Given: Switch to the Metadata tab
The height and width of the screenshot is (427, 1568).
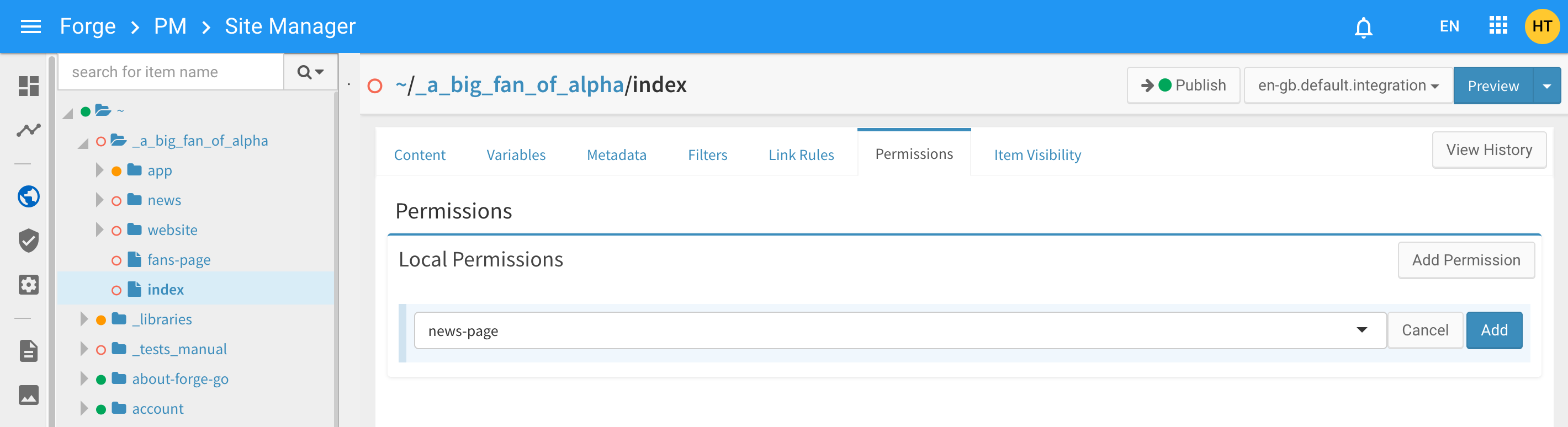Looking at the screenshot, I should pyautogui.click(x=616, y=155).
